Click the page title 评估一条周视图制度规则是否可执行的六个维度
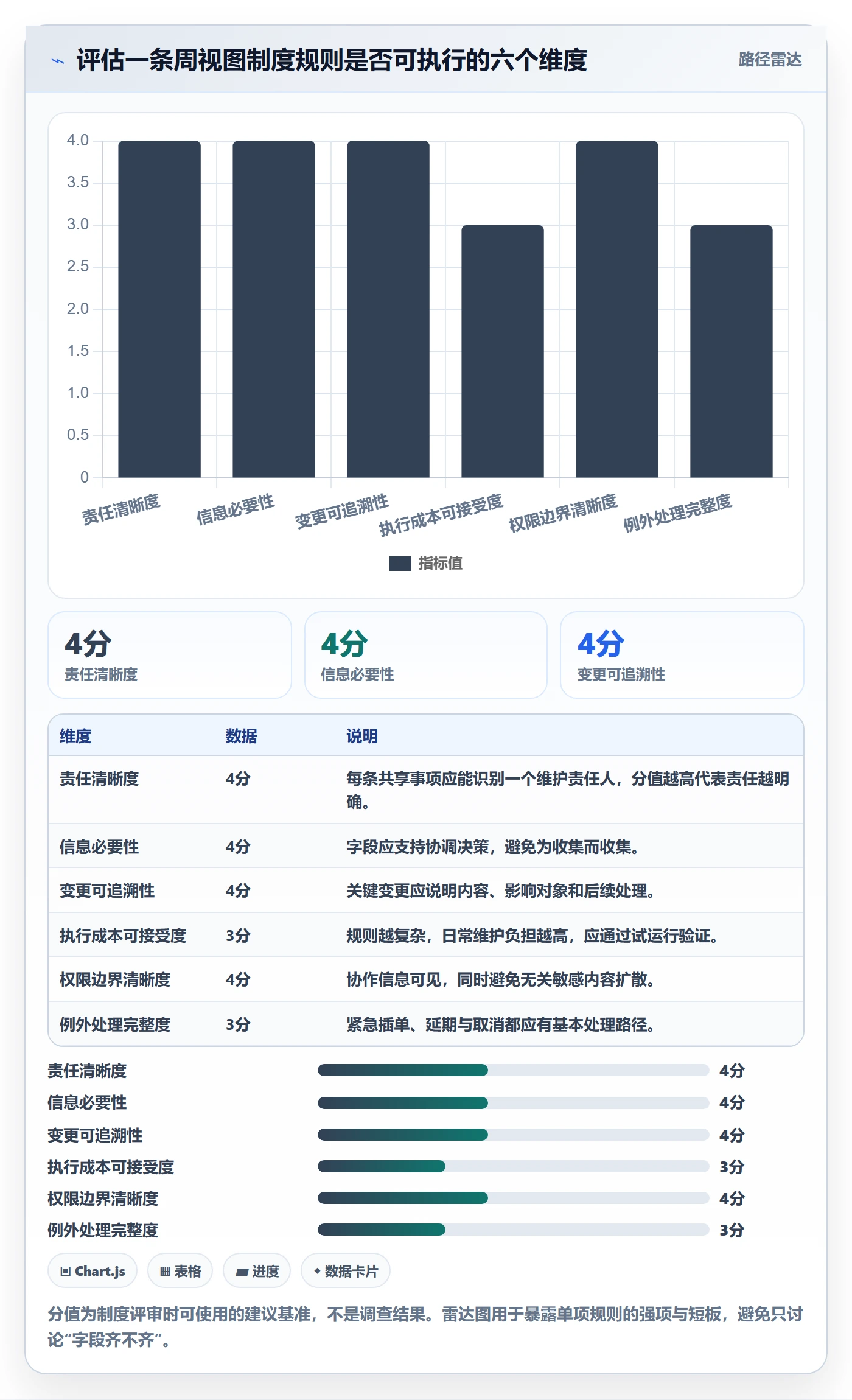 (x=332, y=60)
